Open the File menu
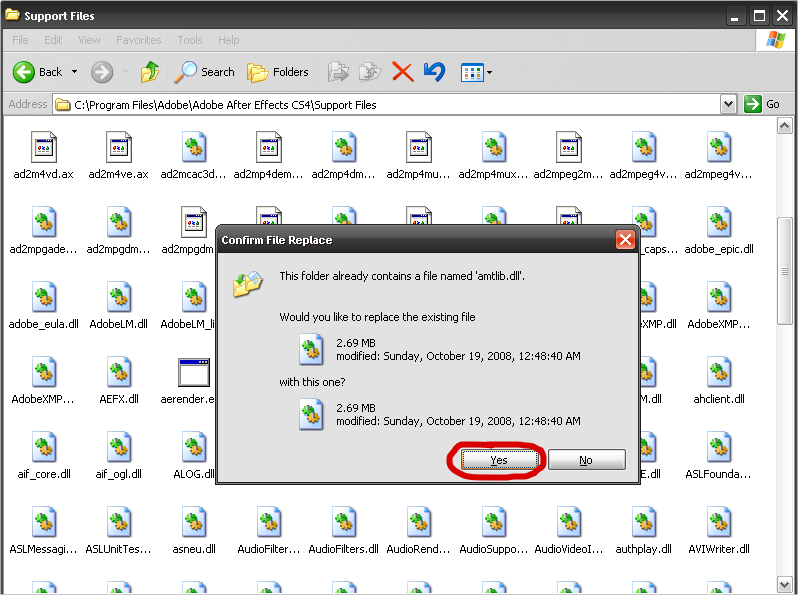The image size is (798, 595). tap(20, 40)
